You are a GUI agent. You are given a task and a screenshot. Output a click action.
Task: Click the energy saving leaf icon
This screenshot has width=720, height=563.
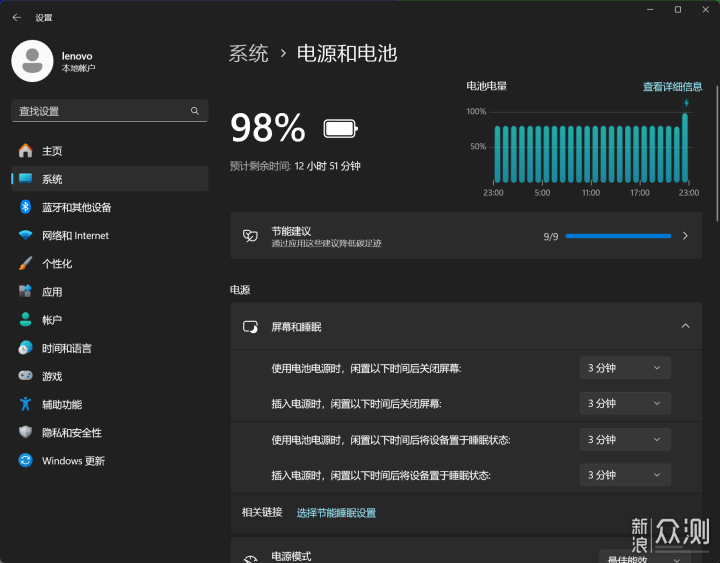250,236
